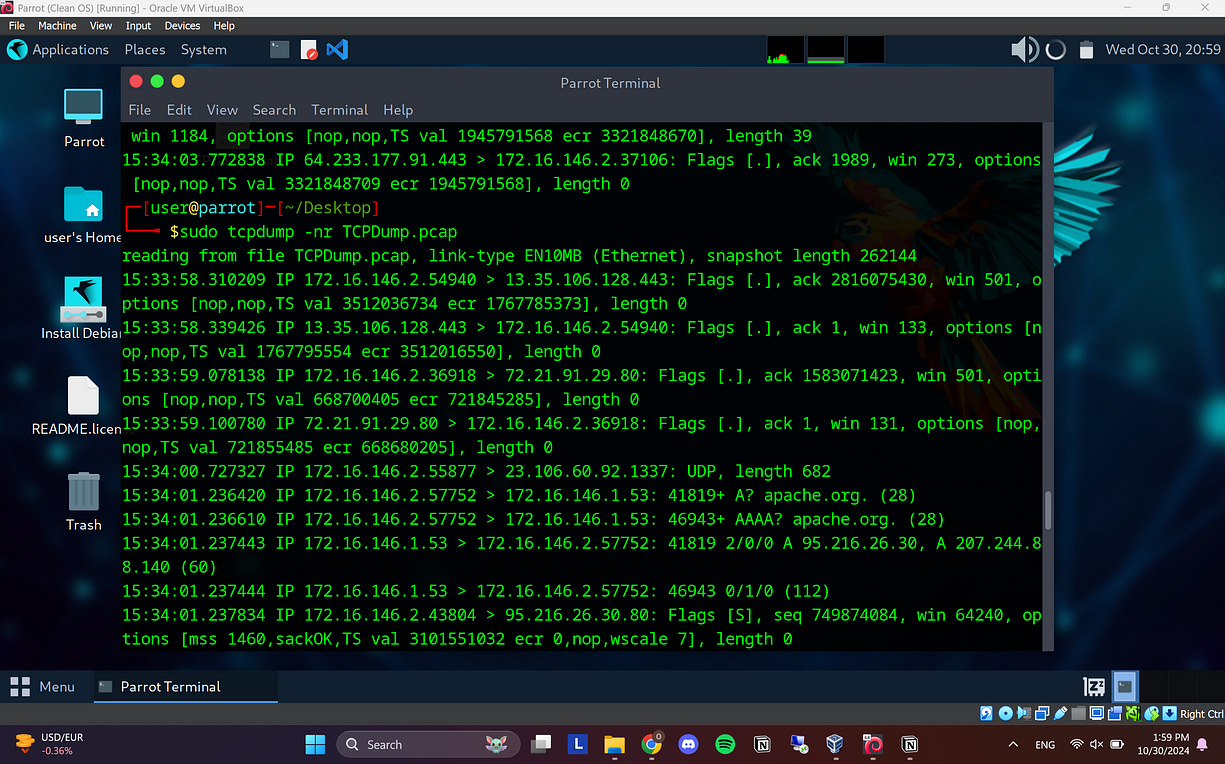Click the shared folders icon in VirtualBox status bar

click(x=1078, y=713)
